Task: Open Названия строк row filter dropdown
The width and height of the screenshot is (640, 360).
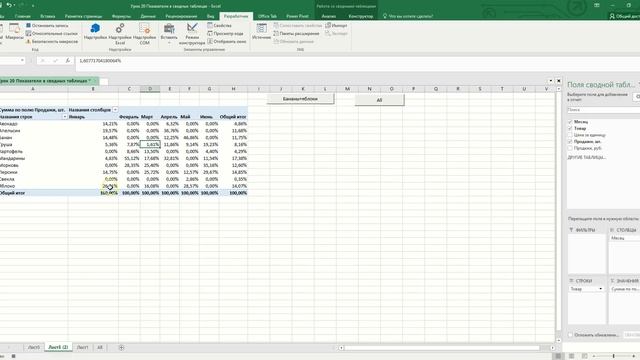Action: (x=64, y=117)
